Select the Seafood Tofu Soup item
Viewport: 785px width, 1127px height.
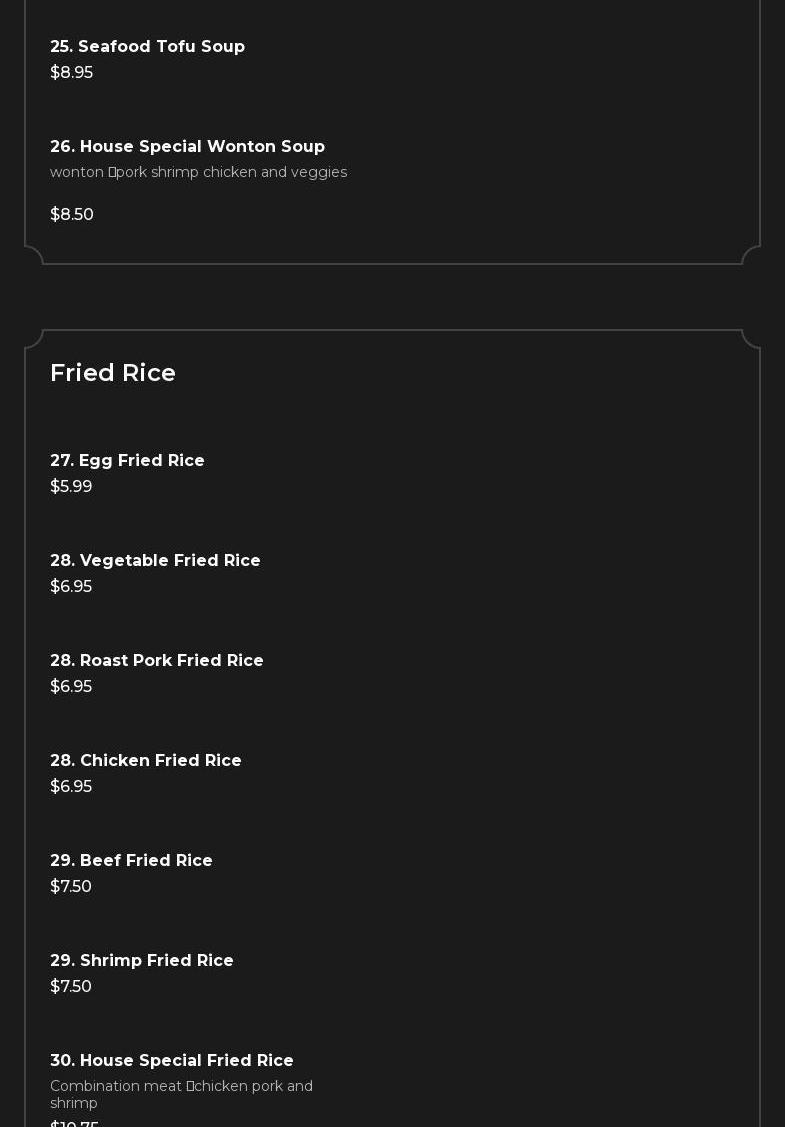(147, 47)
